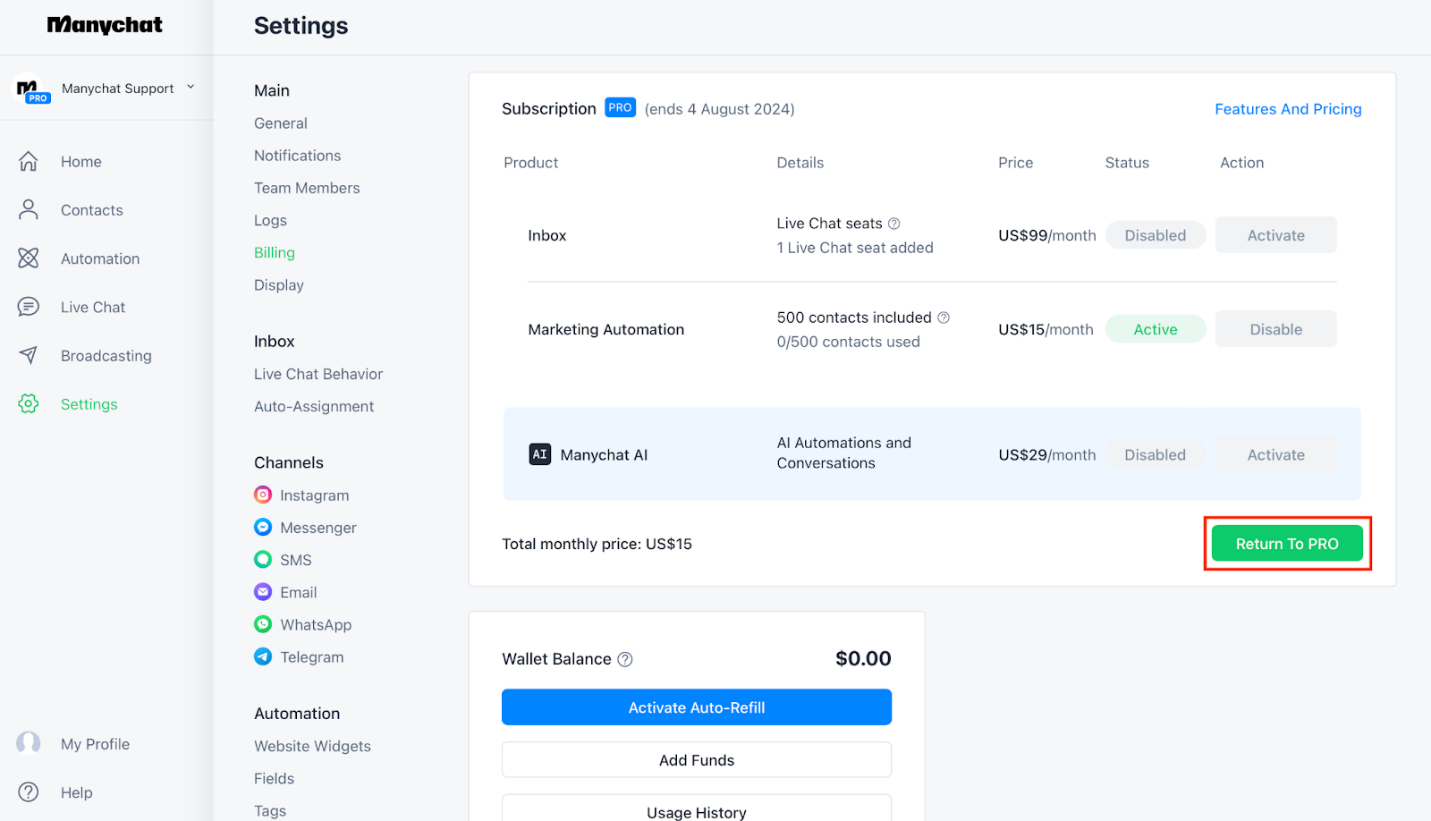The height and width of the screenshot is (821, 1431).
Task: Open the Team Members settings section
Action: (306, 188)
